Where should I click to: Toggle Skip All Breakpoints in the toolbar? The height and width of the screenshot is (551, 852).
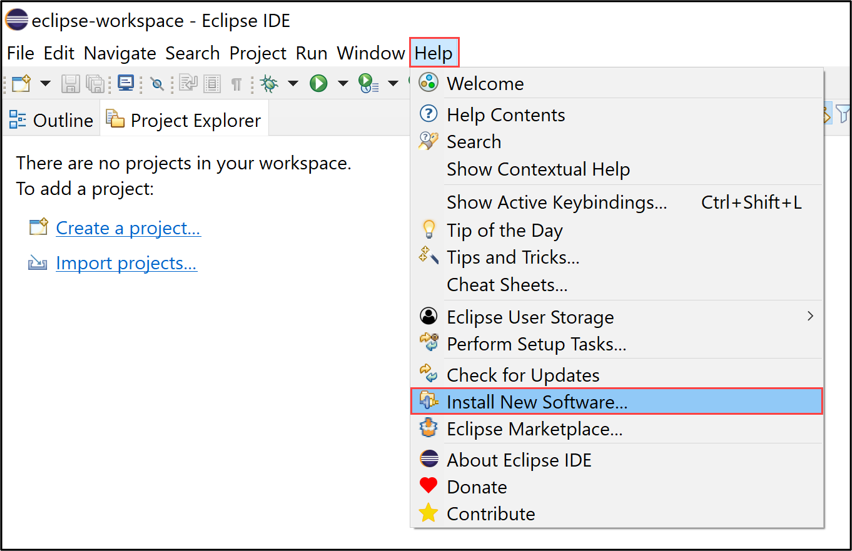click(x=157, y=84)
